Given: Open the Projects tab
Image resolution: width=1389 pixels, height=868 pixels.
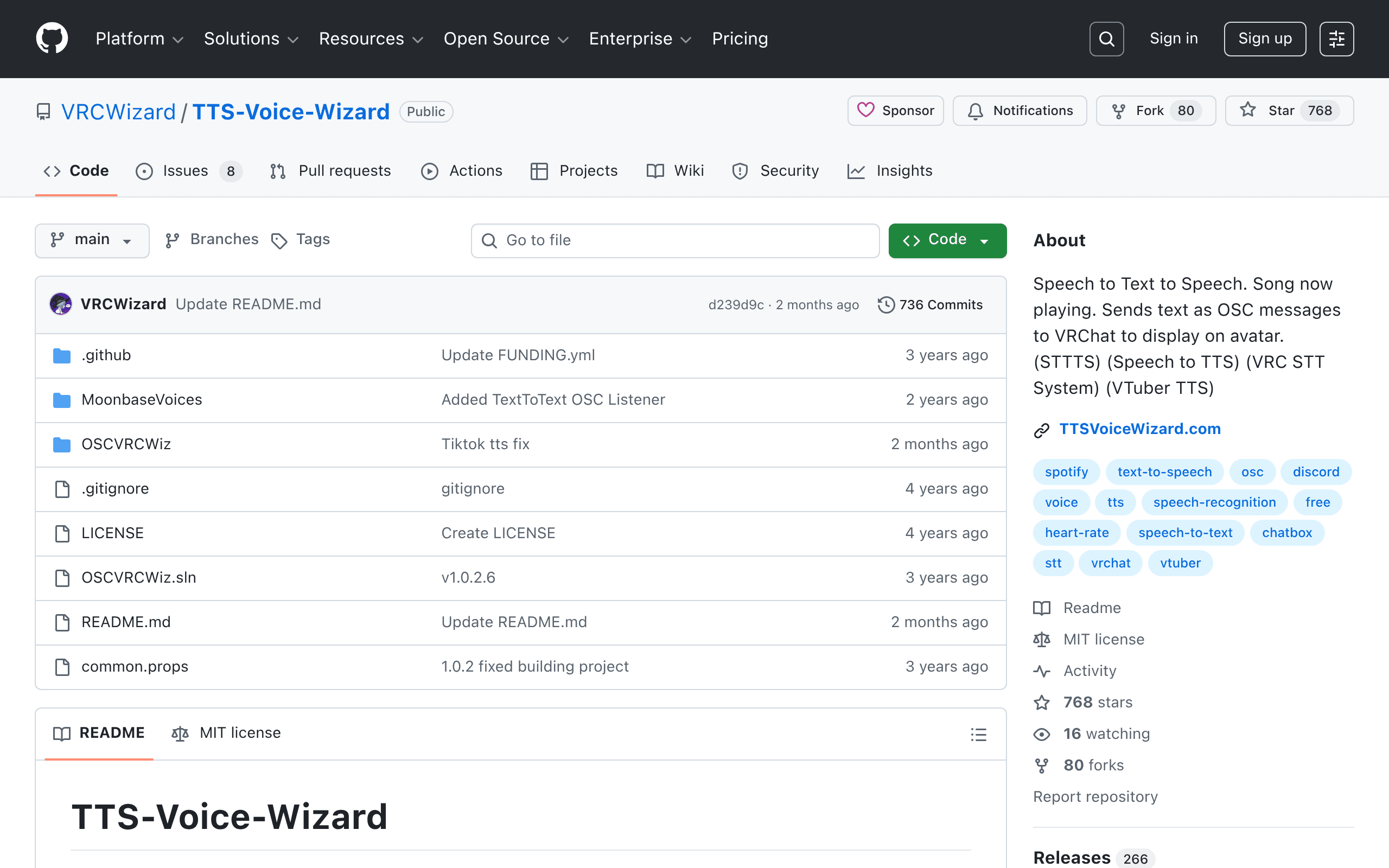Looking at the screenshot, I should (574, 171).
